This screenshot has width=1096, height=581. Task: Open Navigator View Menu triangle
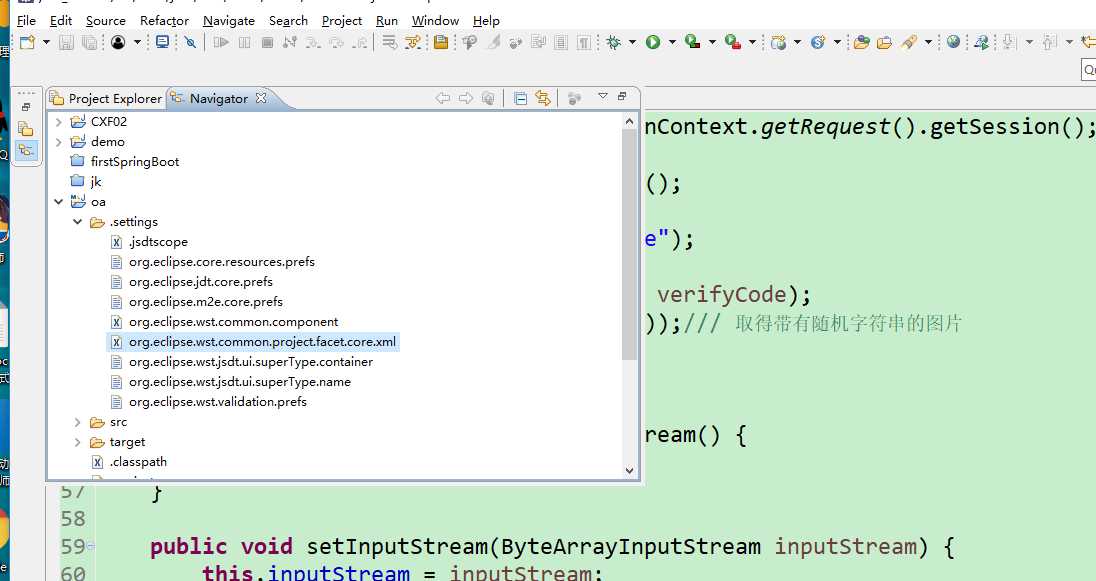click(603, 96)
